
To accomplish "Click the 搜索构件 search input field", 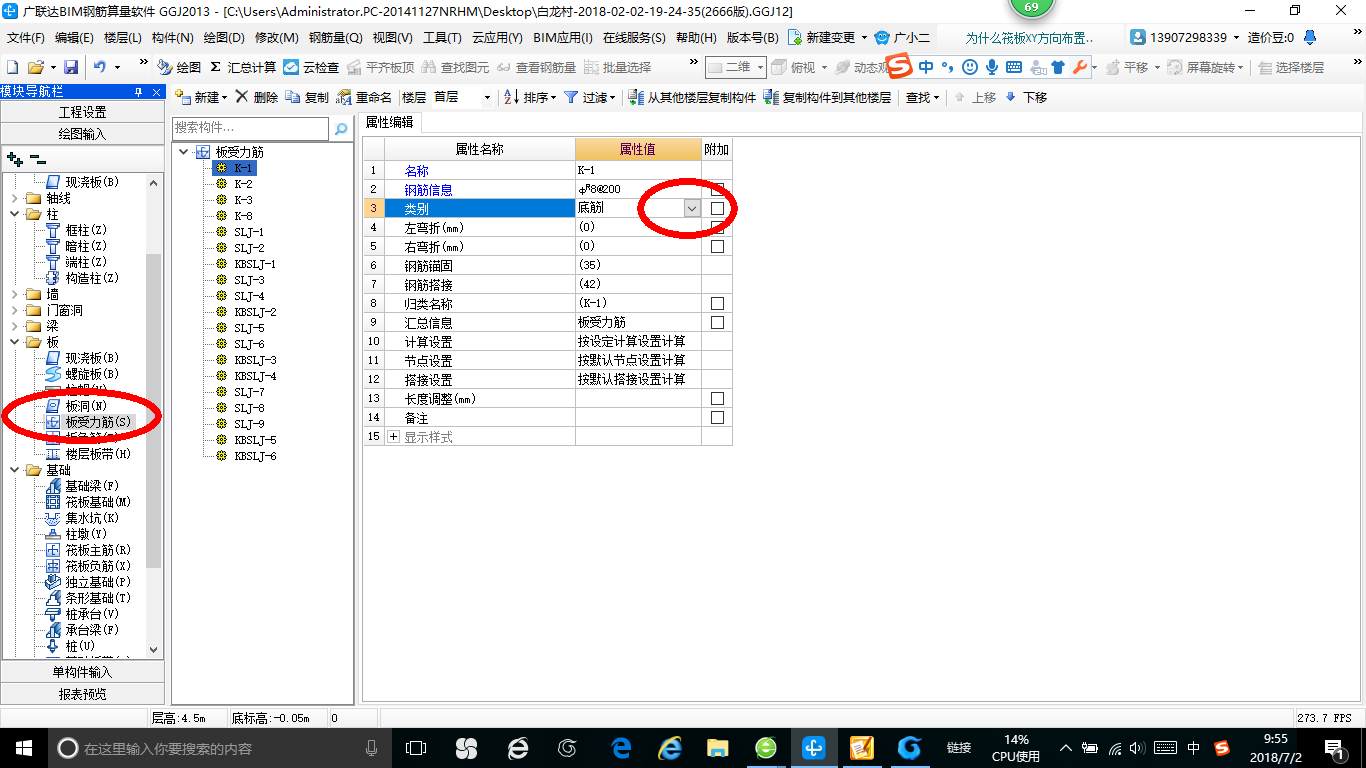I will coord(250,128).
